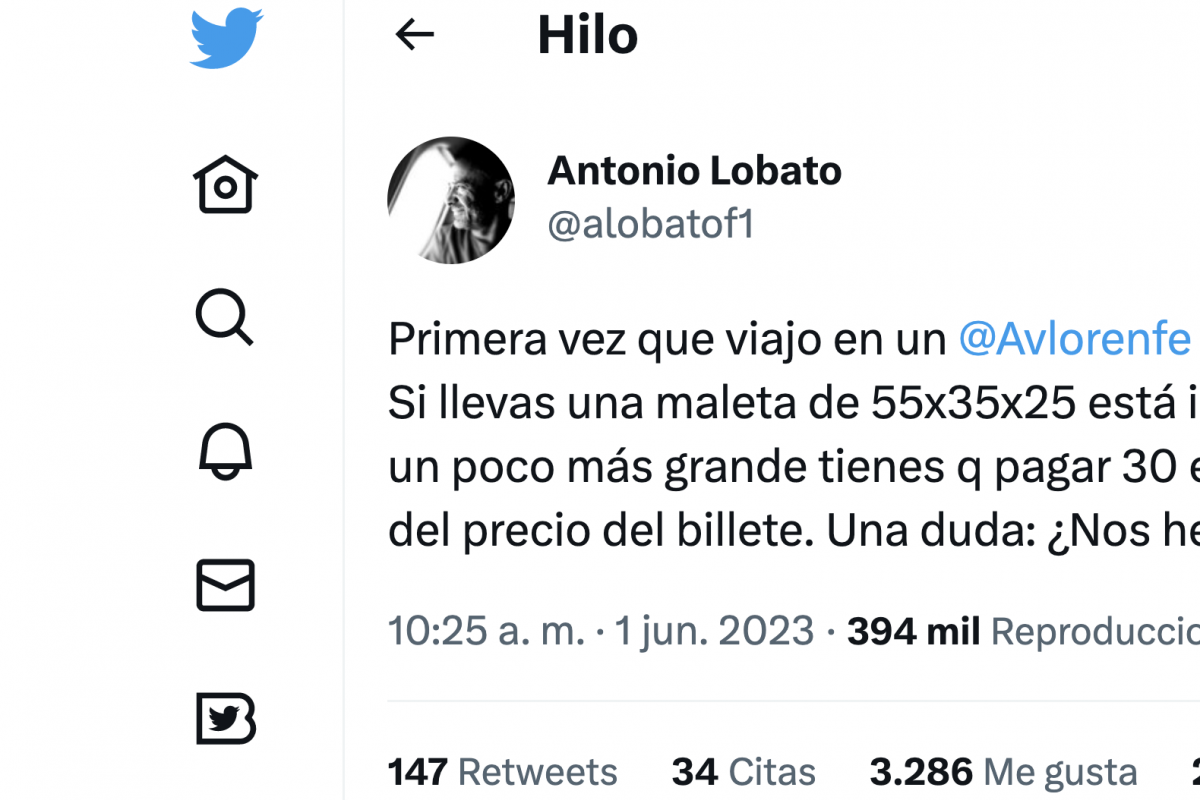Screen dimensions: 1200x800
Task: Click the tweet line mentioning maleta 55x35x25
Action: coord(794,404)
